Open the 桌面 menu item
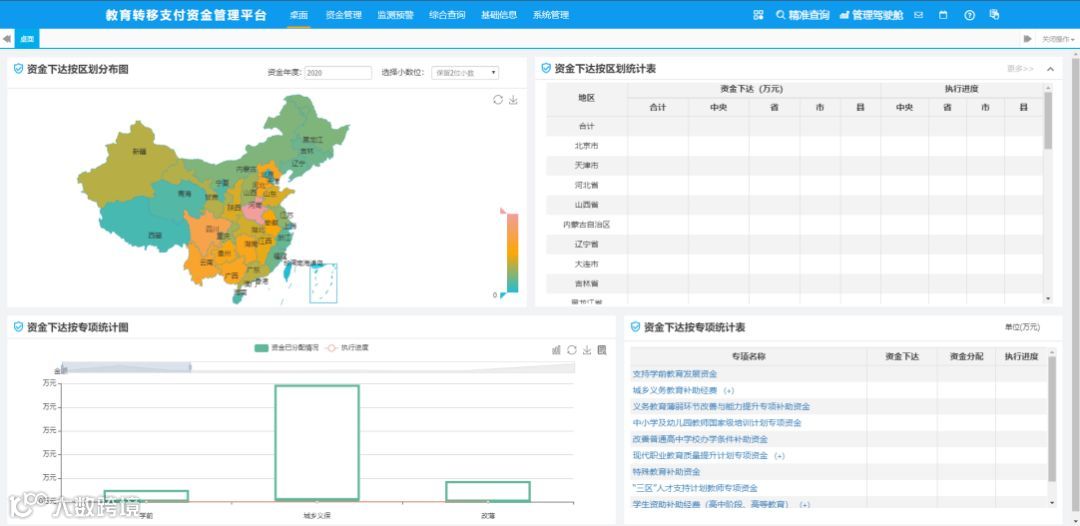The height and width of the screenshot is (526, 1080). coord(299,14)
